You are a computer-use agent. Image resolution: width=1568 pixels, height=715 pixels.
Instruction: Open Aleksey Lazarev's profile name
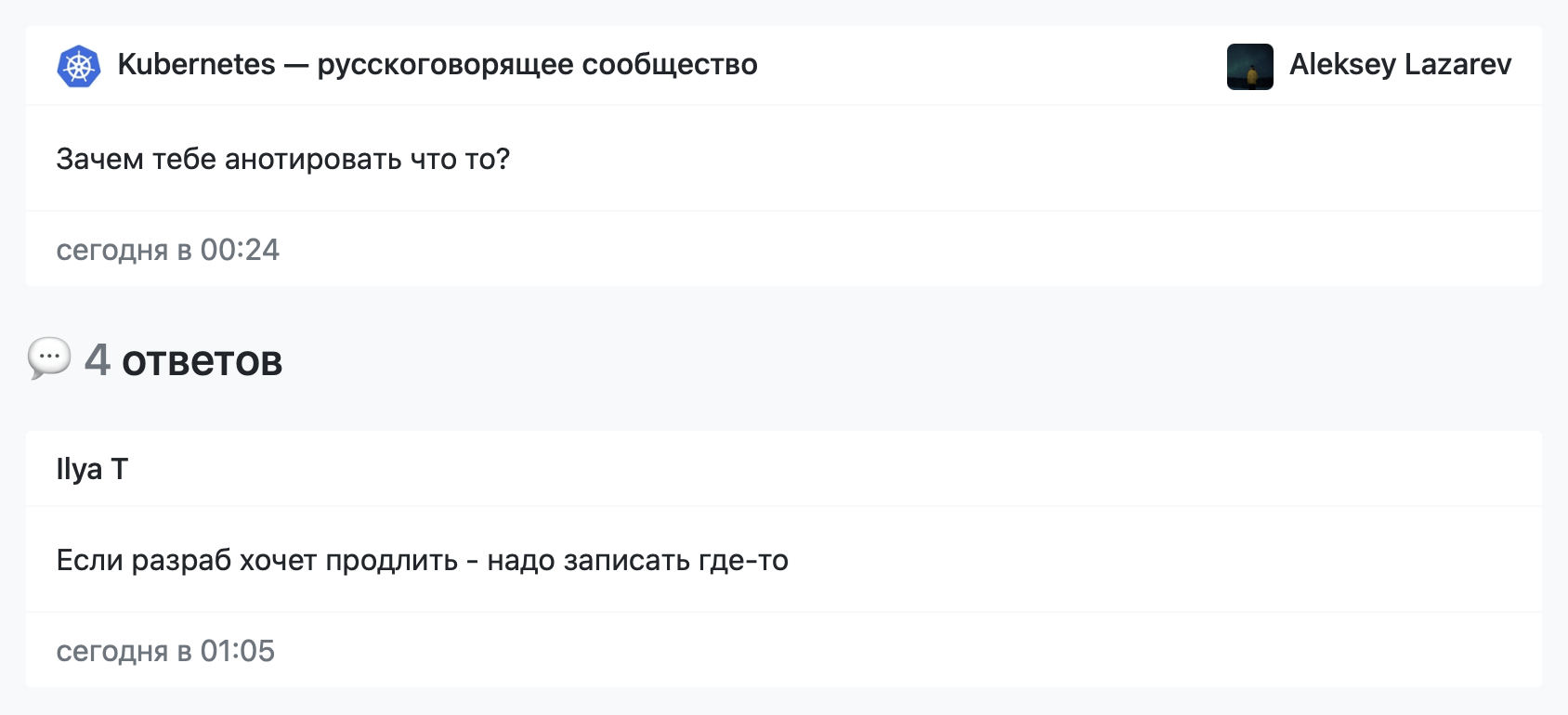coord(1400,65)
